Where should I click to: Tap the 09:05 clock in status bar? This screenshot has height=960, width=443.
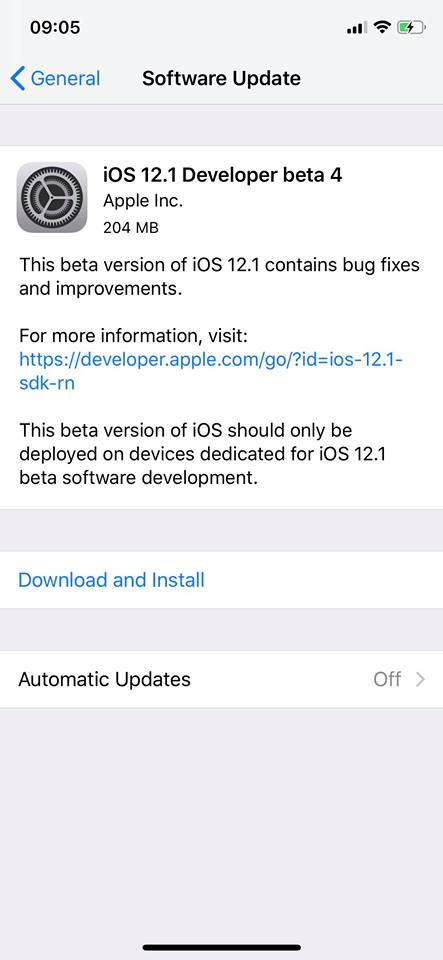(x=55, y=28)
